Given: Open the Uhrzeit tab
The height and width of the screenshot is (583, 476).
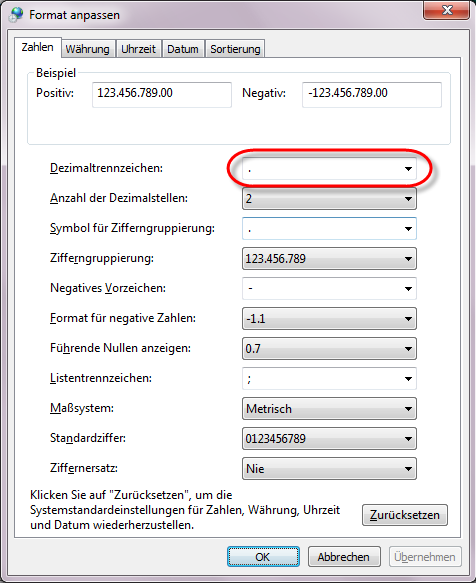Looking at the screenshot, I should [x=138, y=49].
